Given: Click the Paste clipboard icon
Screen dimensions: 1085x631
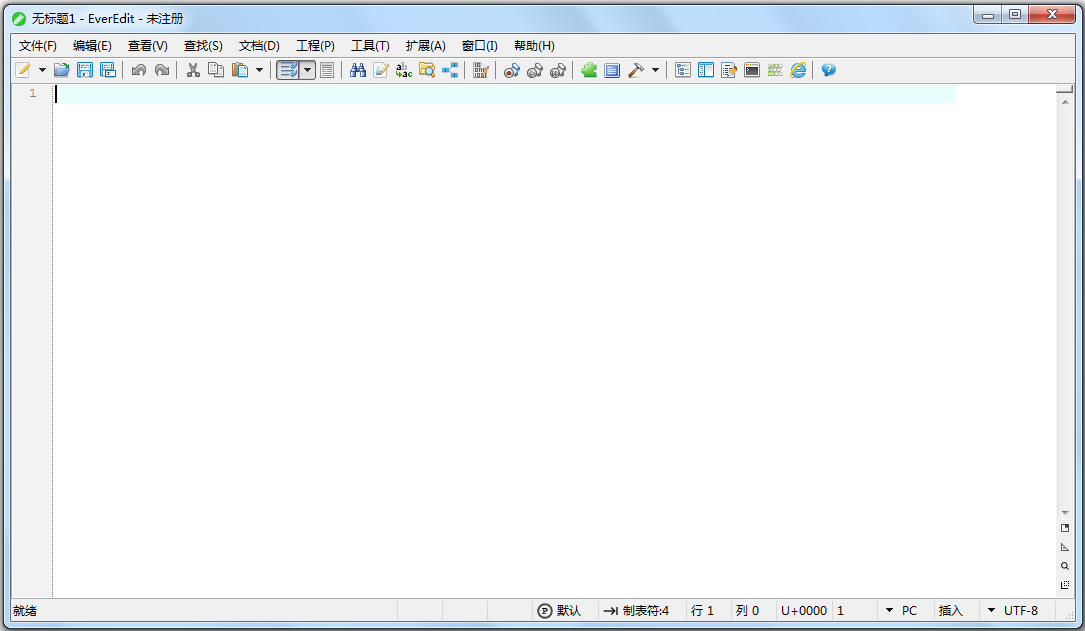Looking at the screenshot, I should (239, 70).
